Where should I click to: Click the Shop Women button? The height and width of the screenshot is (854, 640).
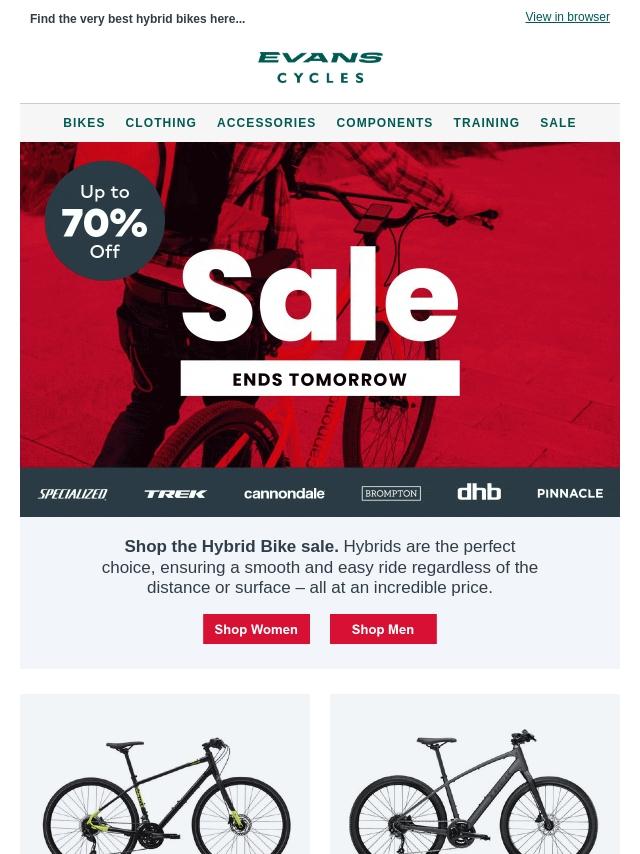(257, 629)
